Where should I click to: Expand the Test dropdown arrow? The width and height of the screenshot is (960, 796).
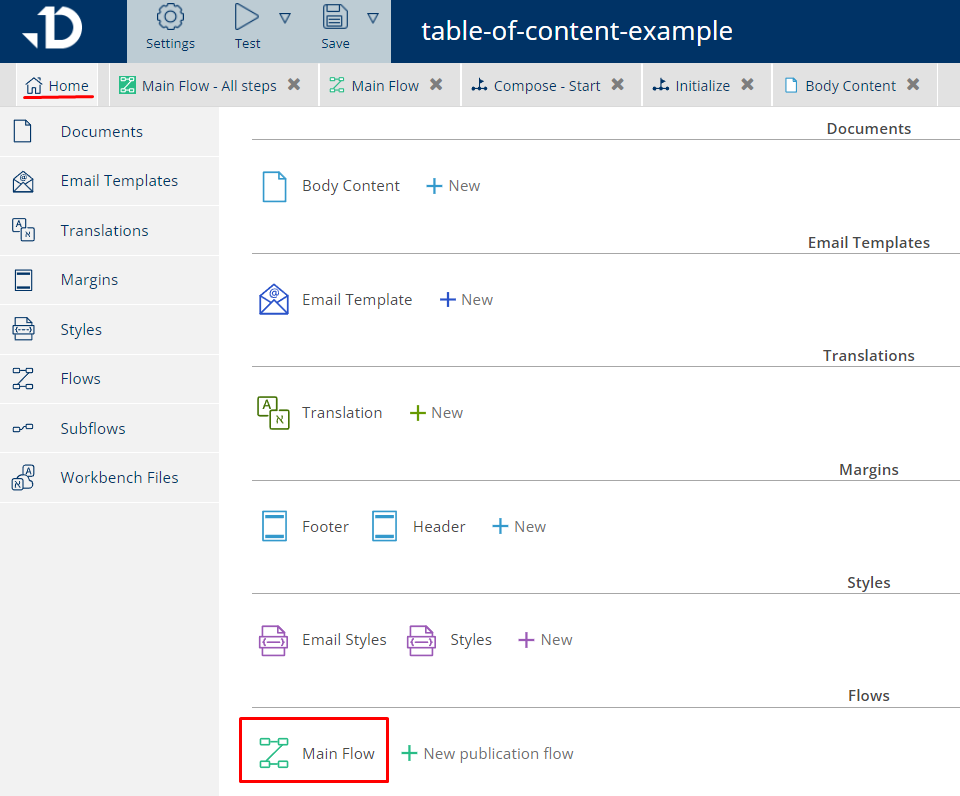pyautogui.click(x=285, y=18)
